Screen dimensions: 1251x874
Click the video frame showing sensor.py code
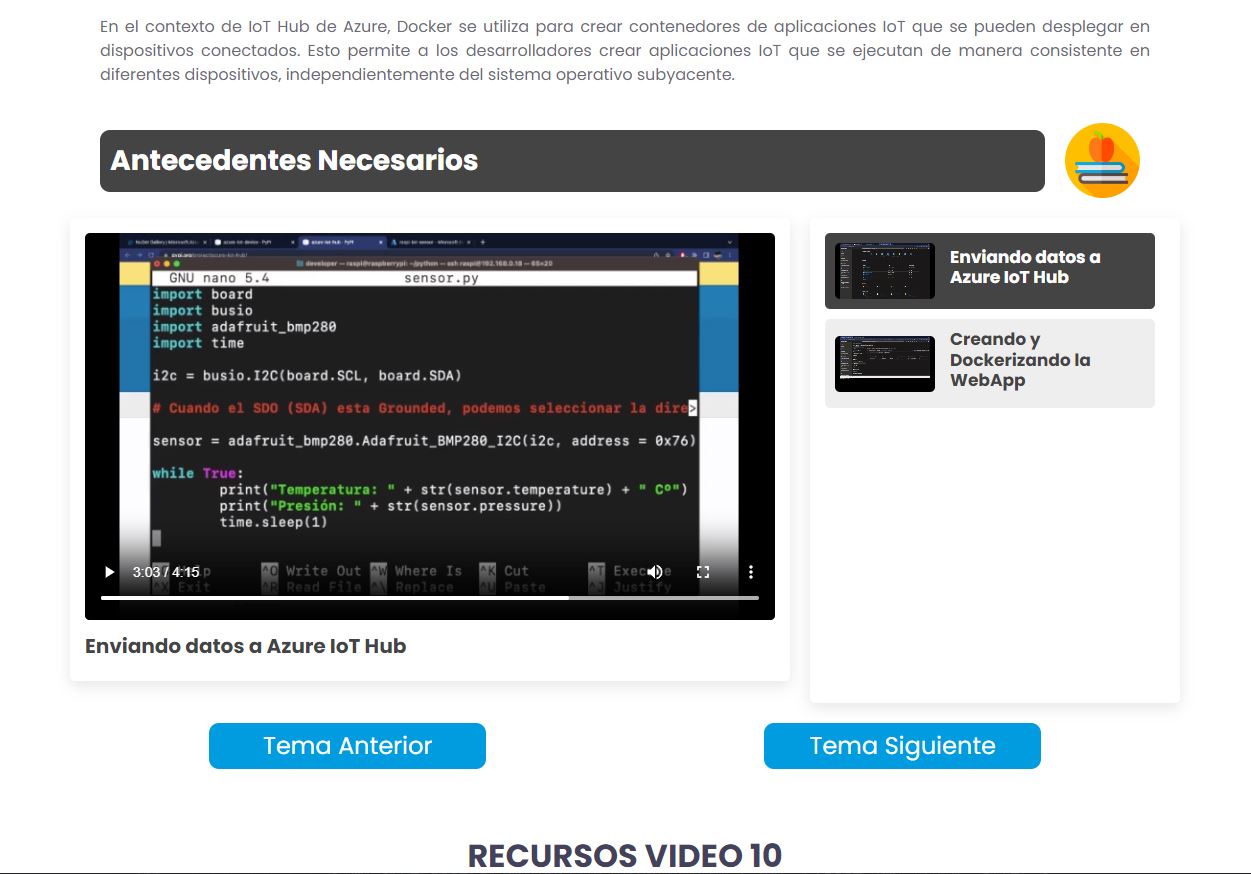pos(429,400)
